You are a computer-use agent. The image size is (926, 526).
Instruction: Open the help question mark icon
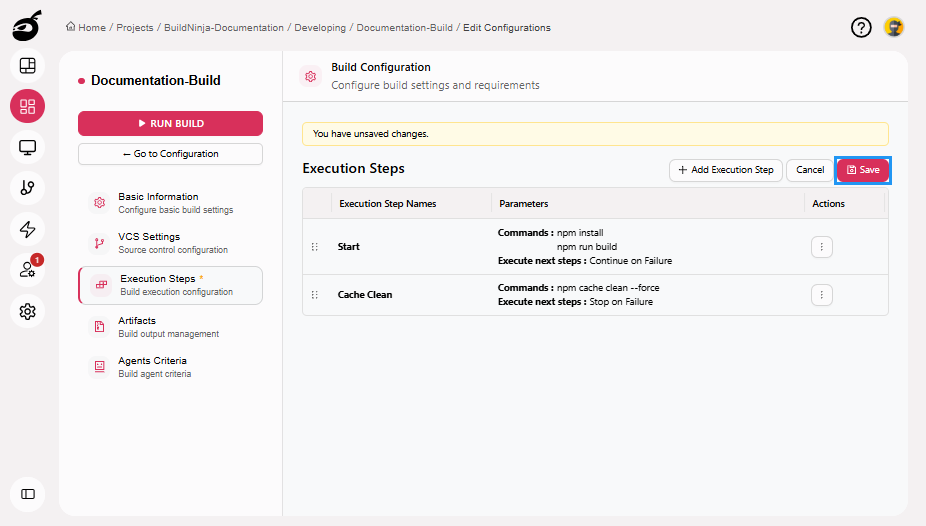point(861,27)
